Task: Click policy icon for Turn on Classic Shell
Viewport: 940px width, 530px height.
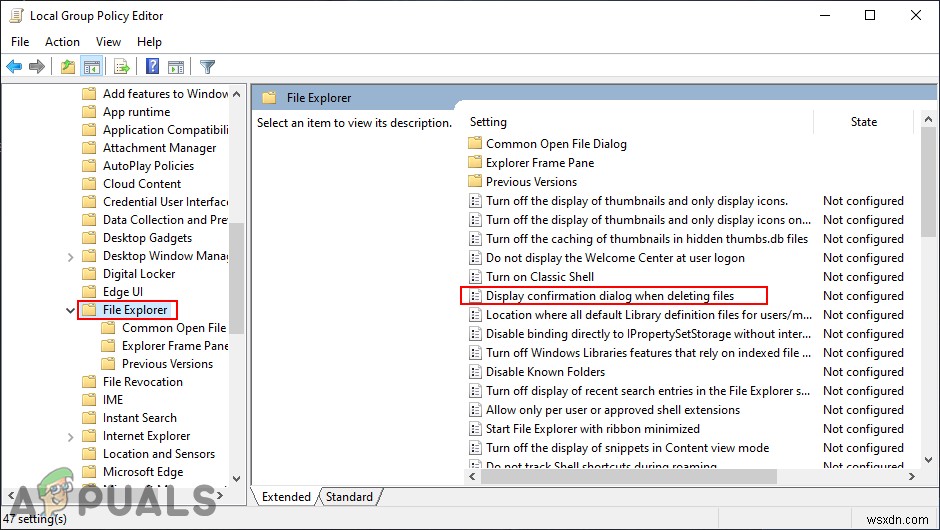Action: click(x=475, y=277)
